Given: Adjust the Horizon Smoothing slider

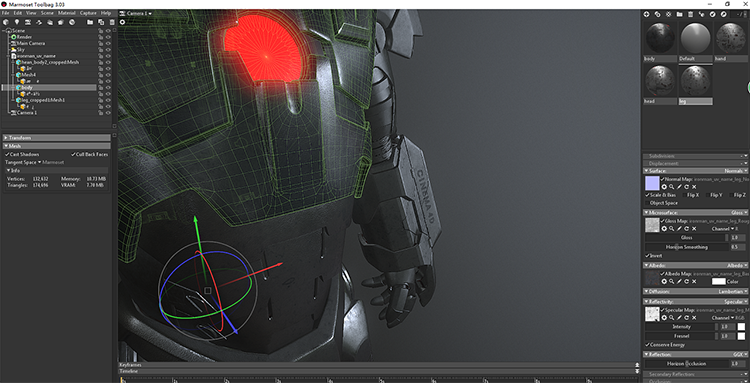Looking at the screenshot, I should coord(686,247).
